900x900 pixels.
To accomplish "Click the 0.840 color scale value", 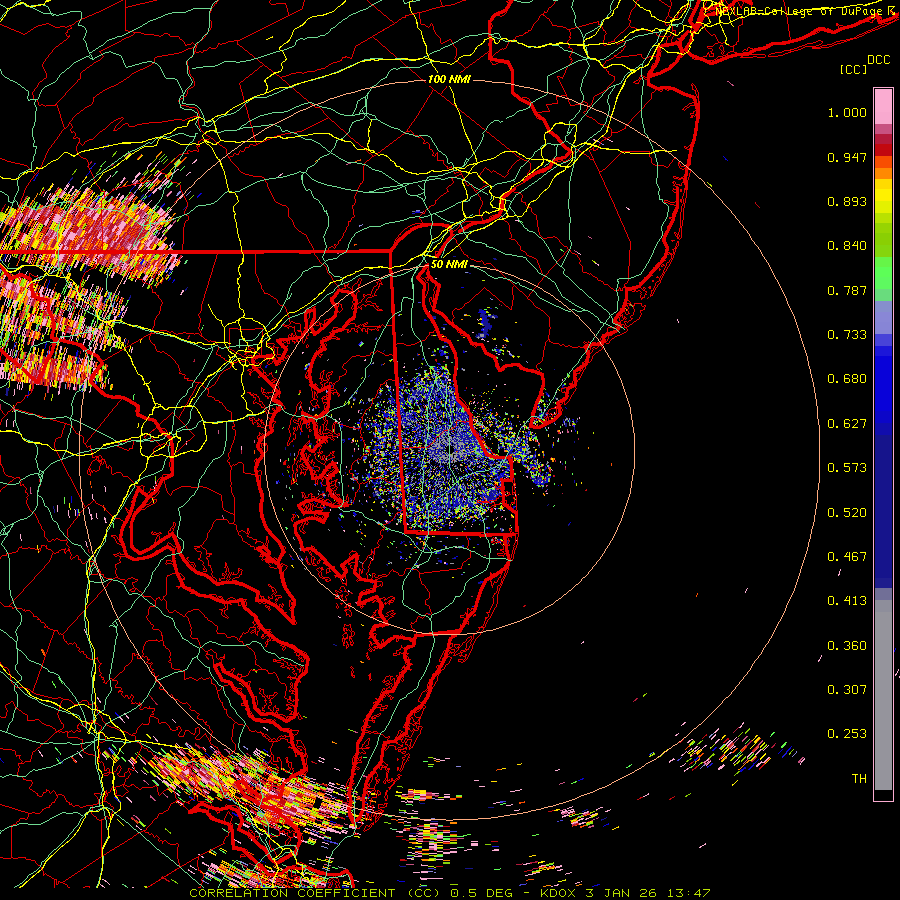I will [x=847, y=246].
